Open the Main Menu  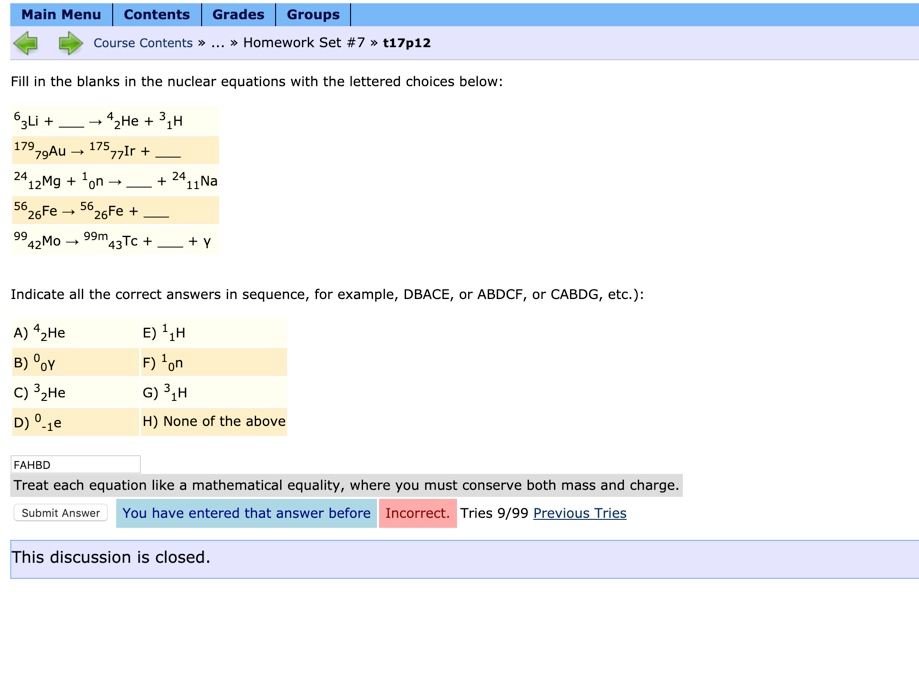(x=61, y=14)
